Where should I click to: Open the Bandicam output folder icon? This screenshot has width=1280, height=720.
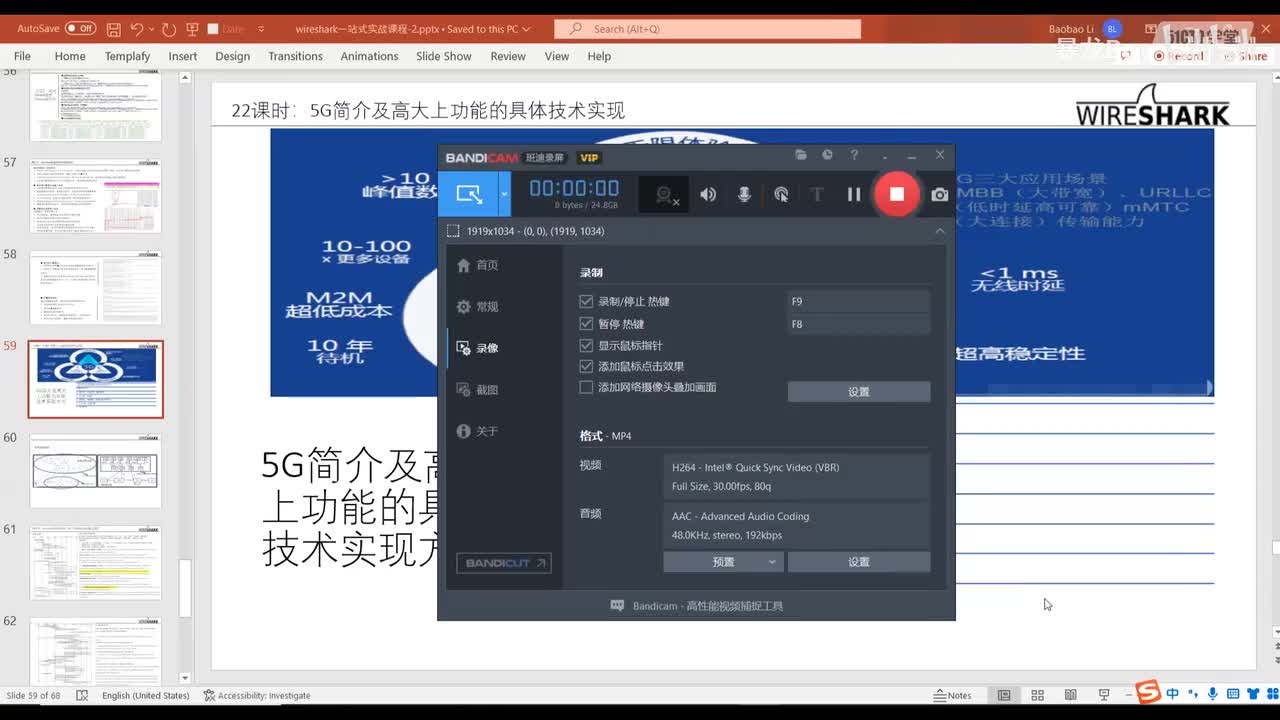point(801,155)
